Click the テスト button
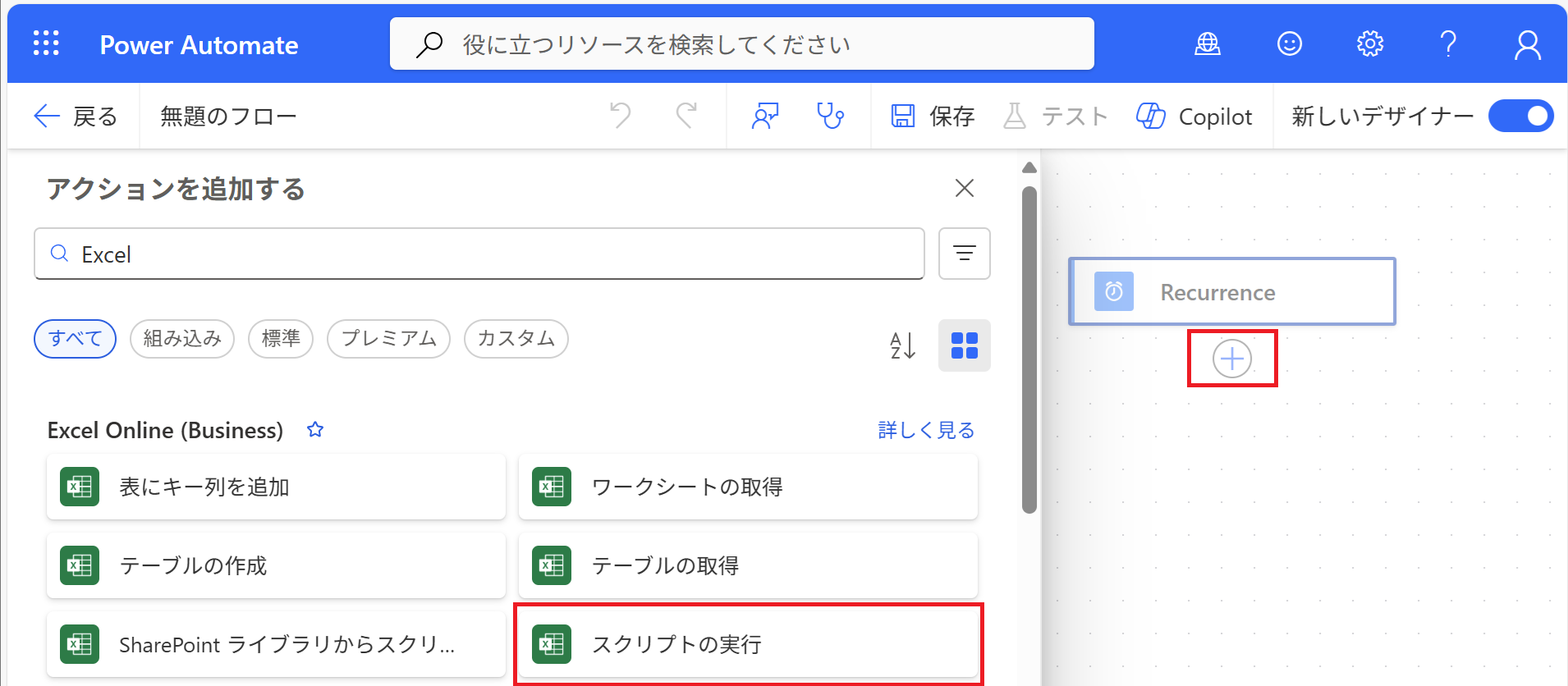The image size is (1568, 686). [1056, 117]
